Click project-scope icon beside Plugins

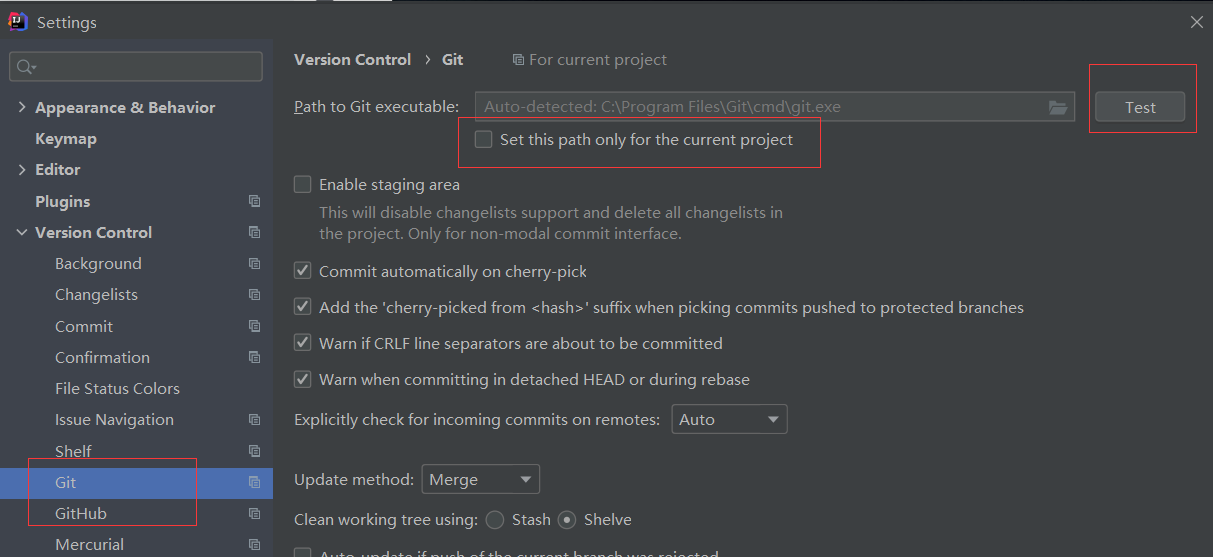coord(254,201)
